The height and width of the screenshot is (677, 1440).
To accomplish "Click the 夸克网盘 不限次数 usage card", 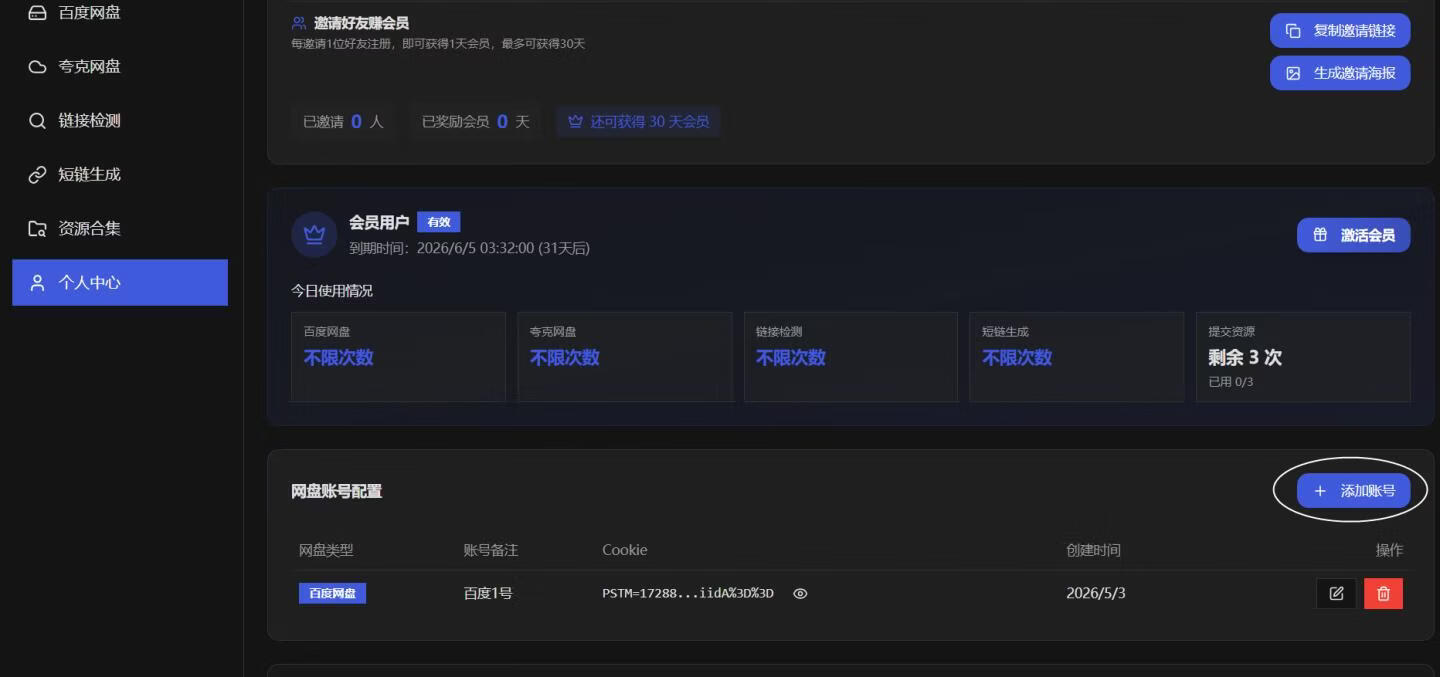I will (x=624, y=357).
